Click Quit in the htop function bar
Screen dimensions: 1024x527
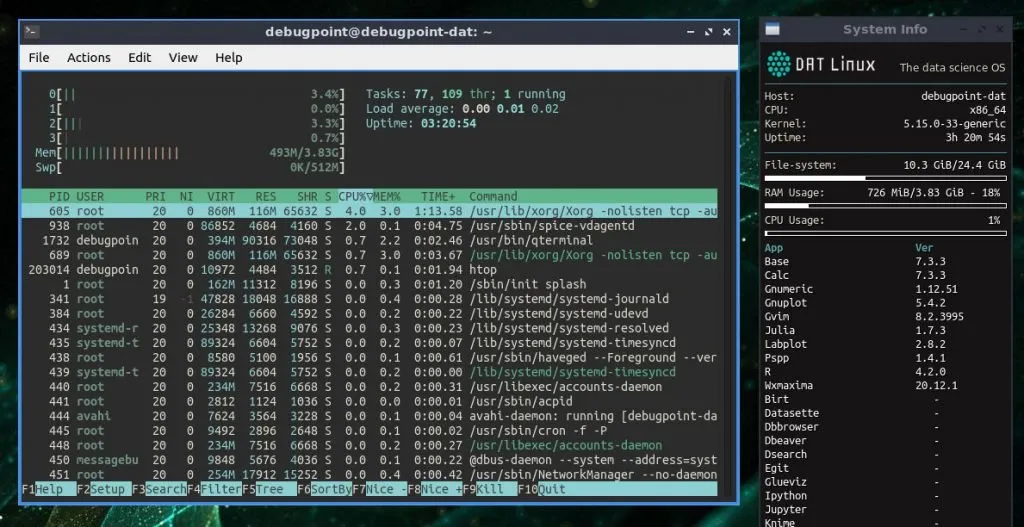click(552, 490)
